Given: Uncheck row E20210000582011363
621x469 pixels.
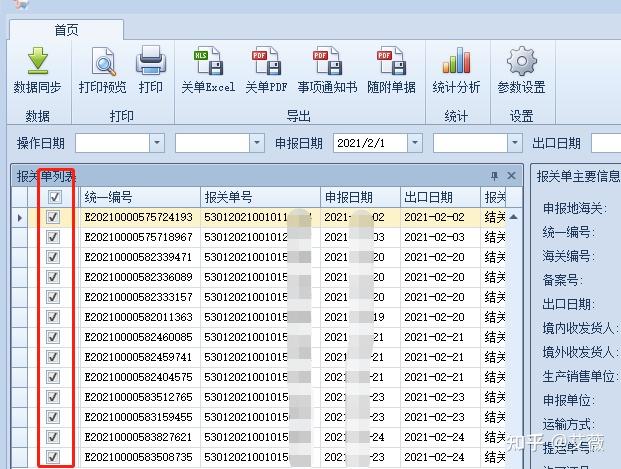Looking at the screenshot, I should click(x=53, y=317).
